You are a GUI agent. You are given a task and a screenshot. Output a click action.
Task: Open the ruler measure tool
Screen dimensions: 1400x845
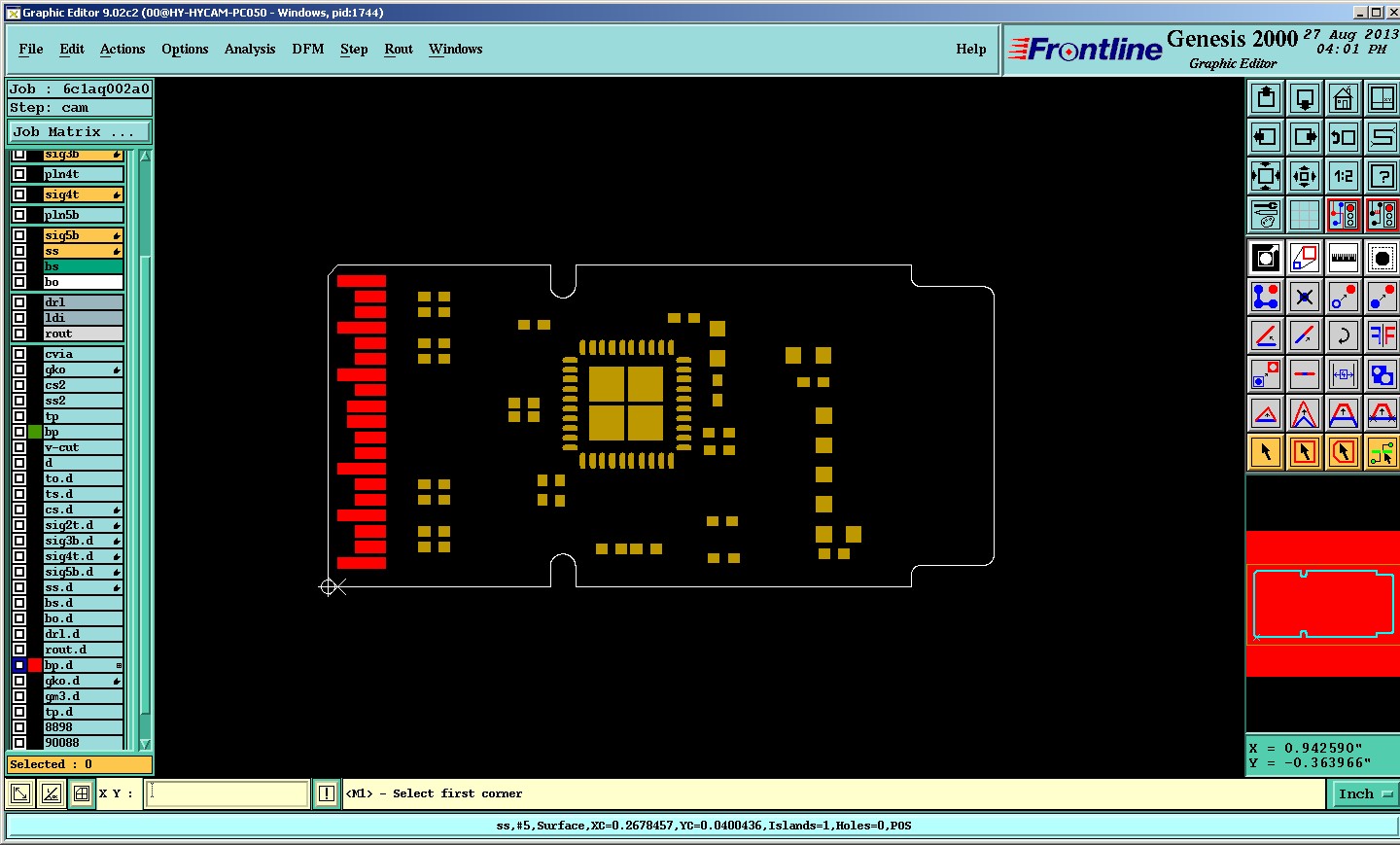1344,258
